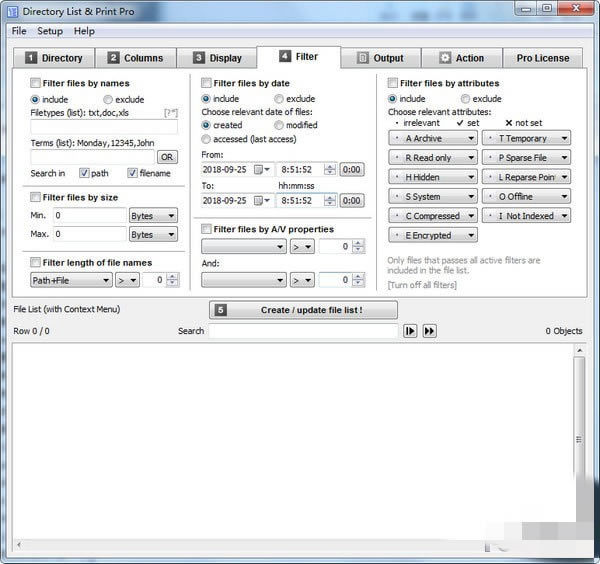This screenshot has width=600, height=564.
Task: Enable Filter files by A/V properties checkbox
Action: point(206,229)
